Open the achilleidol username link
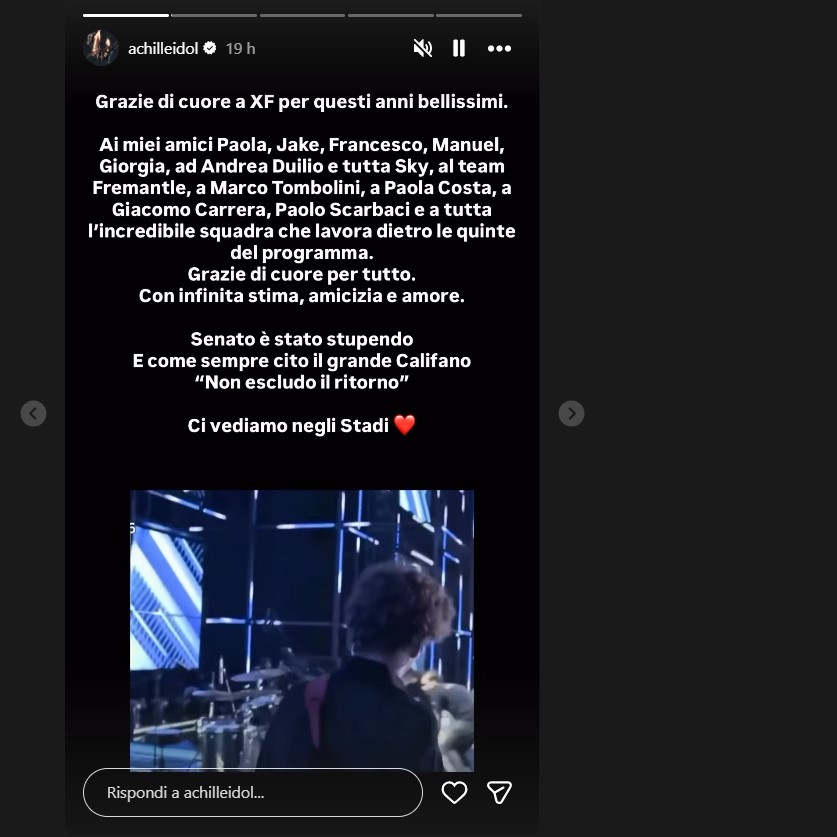Screen dimensions: 837x837 (163, 49)
